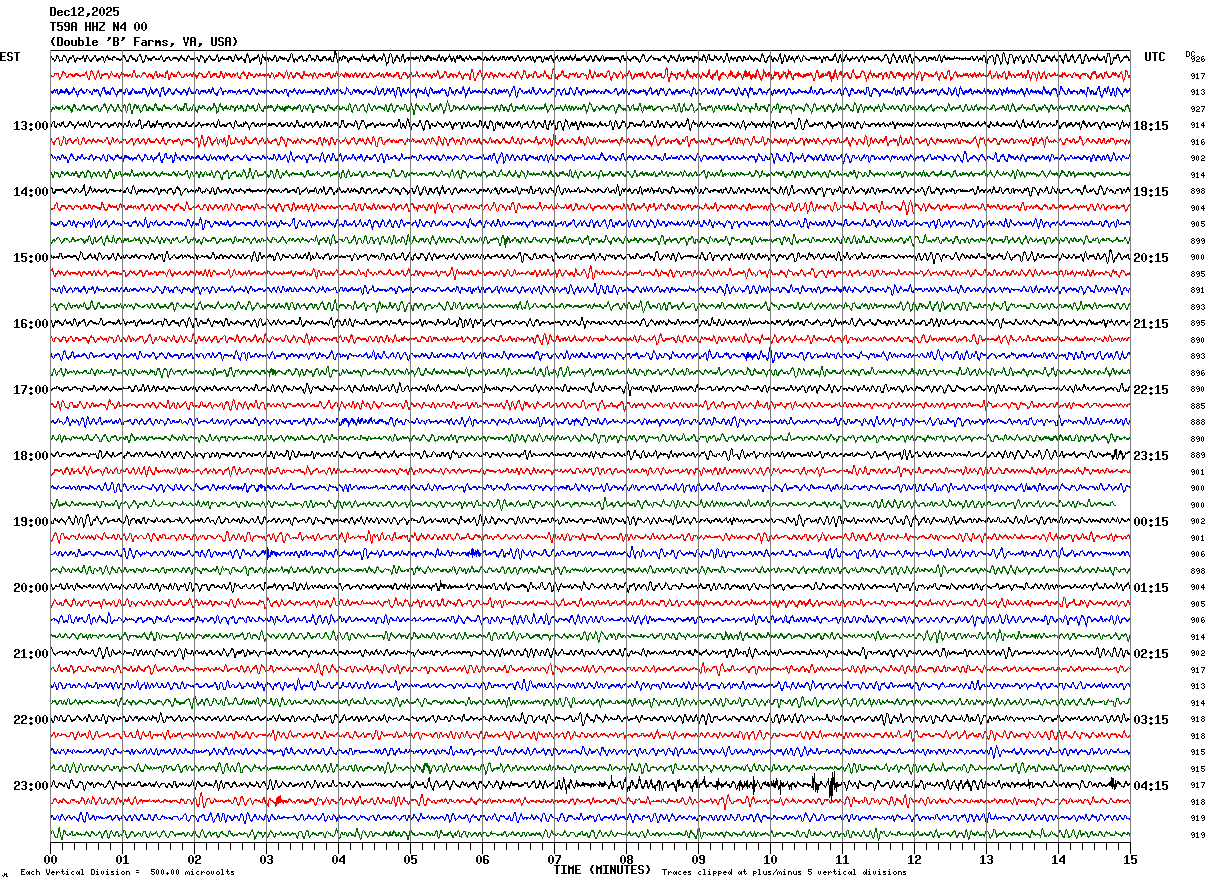Click the "Each Vertical Division = 500.00 microvolts" note
This screenshot has height=886, width=1210.
pyautogui.click(x=127, y=872)
